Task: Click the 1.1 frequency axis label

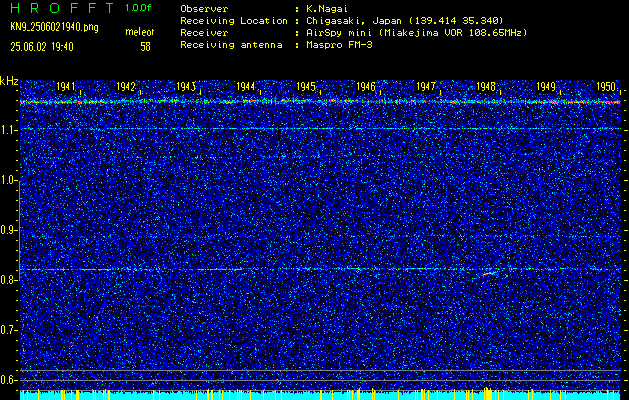Action: [9, 130]
